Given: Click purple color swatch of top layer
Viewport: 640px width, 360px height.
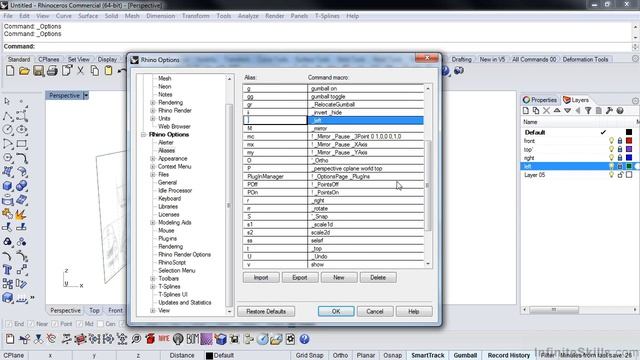Looking at the screenshot, I should coord(629,149).
